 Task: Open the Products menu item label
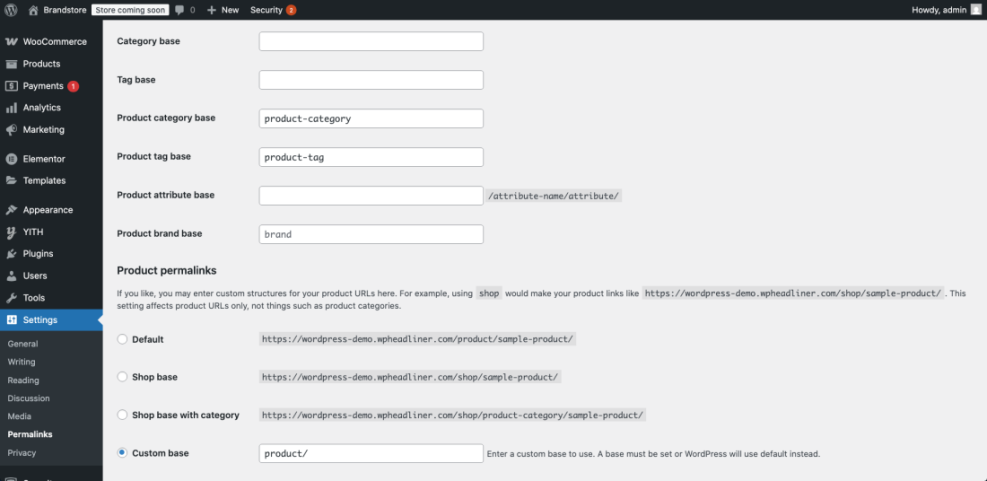(42, 64)
